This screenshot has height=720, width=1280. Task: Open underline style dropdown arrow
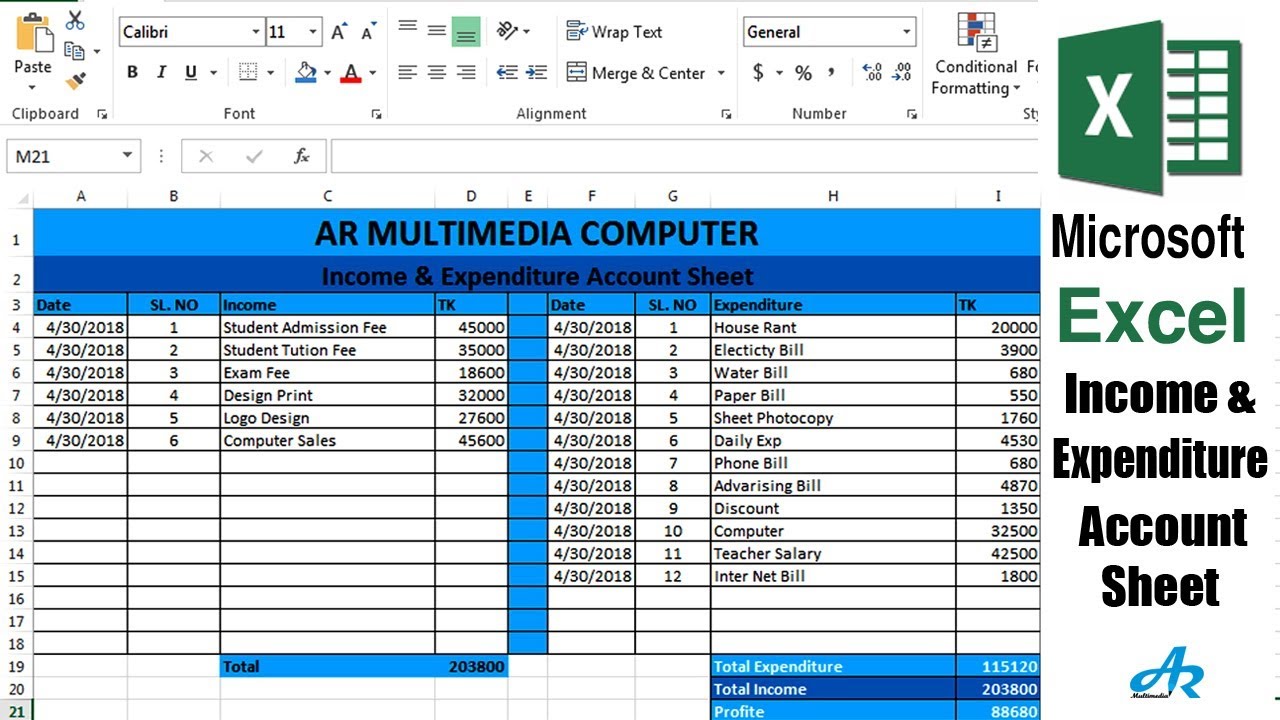pos(213,73)
